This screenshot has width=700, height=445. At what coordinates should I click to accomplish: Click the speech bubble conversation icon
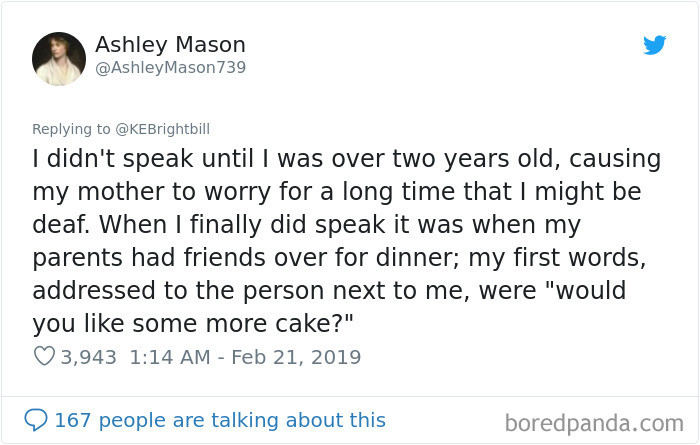(36, 420)
